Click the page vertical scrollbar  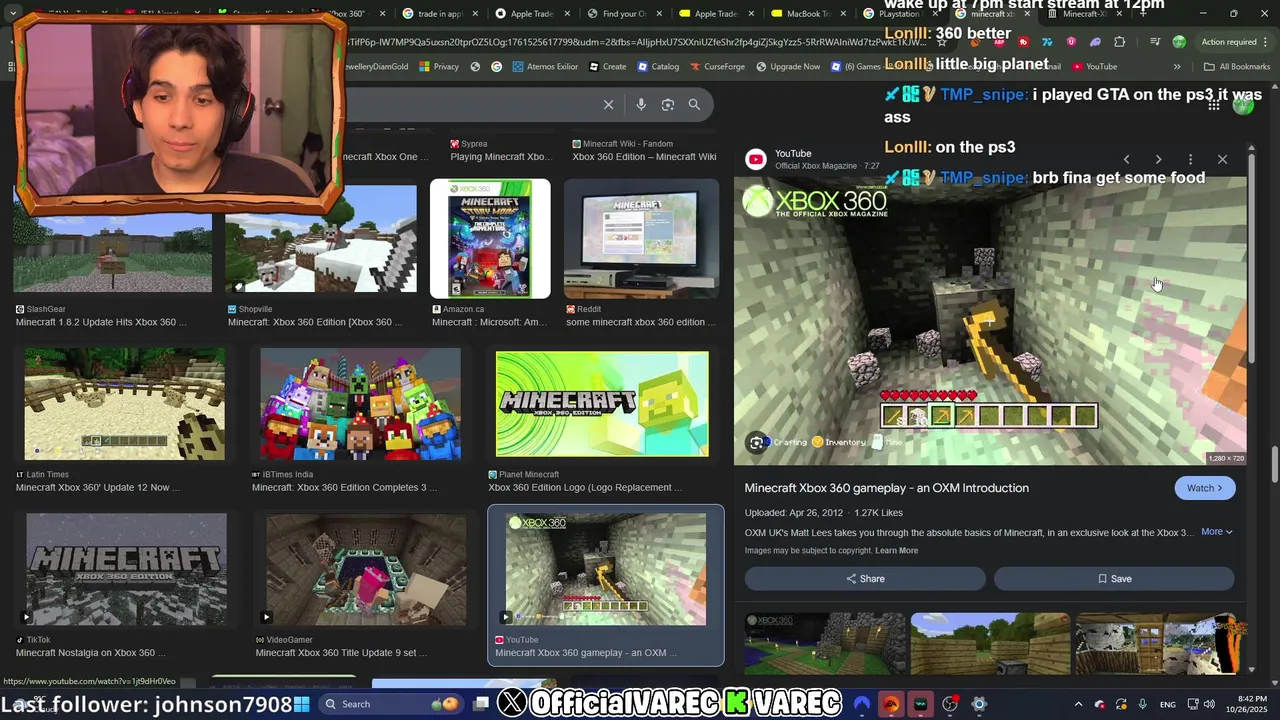tap(1274, 464)
